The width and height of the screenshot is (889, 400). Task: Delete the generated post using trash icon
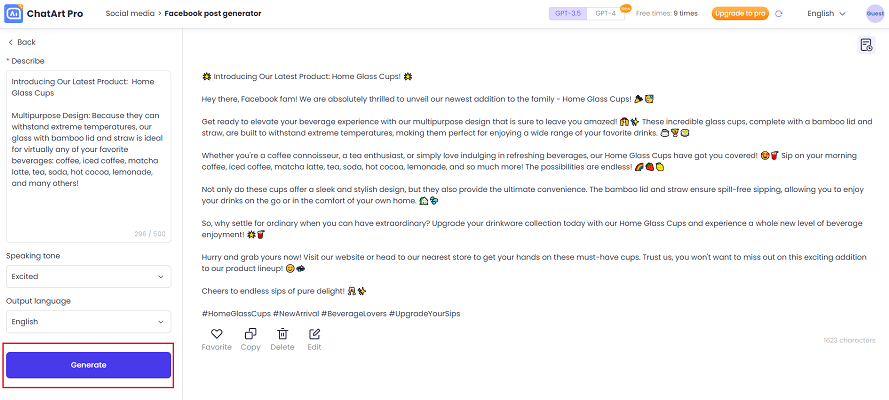[x=282, y=334]
